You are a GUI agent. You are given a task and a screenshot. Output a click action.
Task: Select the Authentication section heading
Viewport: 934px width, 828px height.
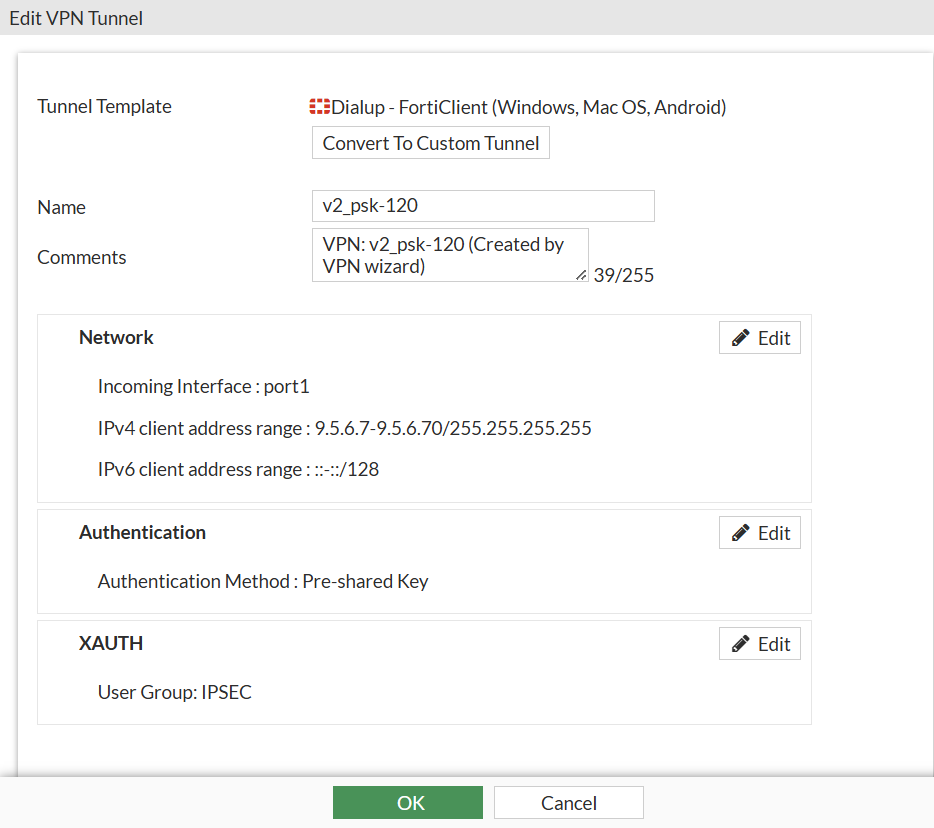(x=142, y=533)
